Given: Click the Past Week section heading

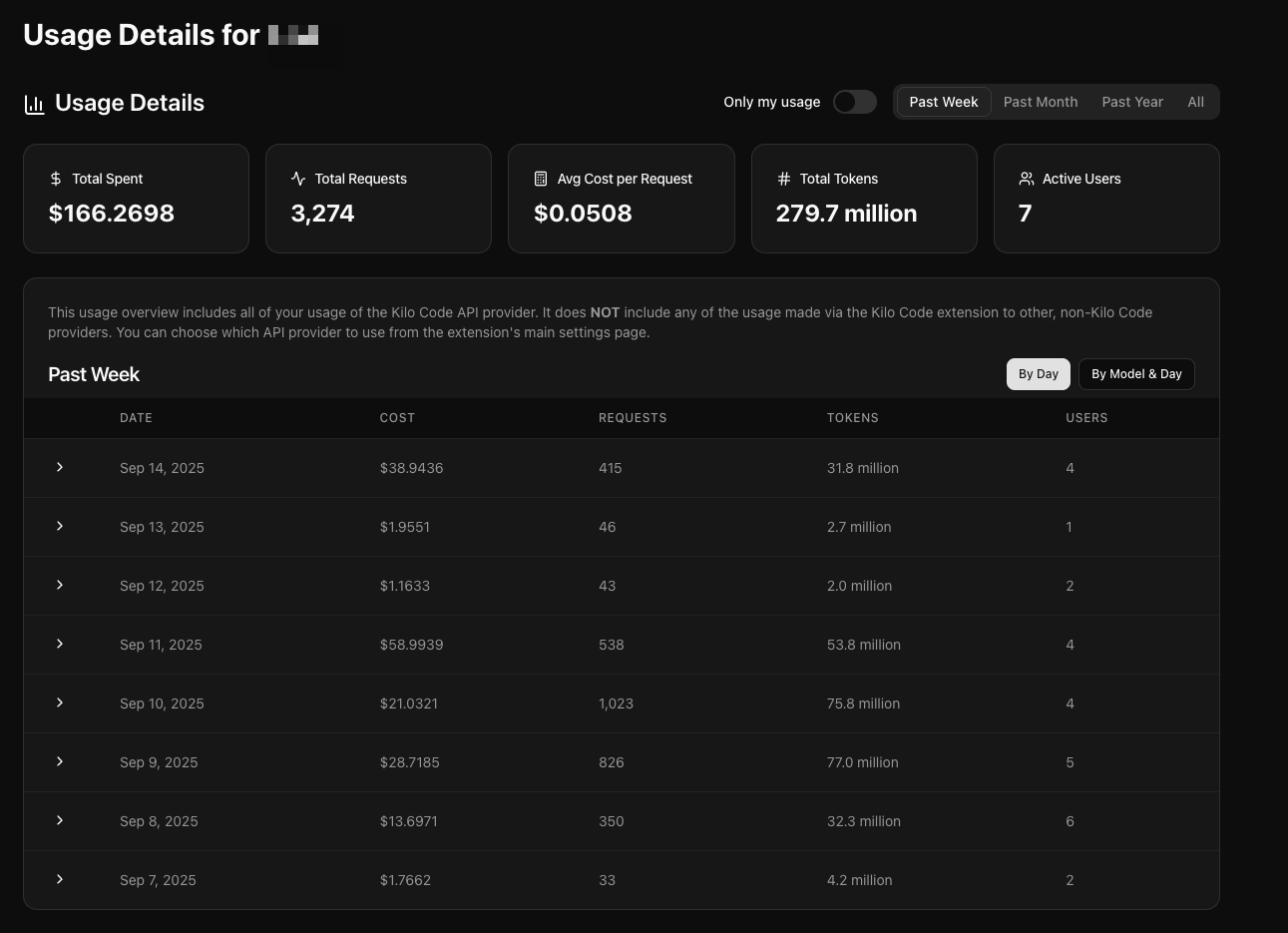Looking at the screenshot, I should (x=94, y=374).
